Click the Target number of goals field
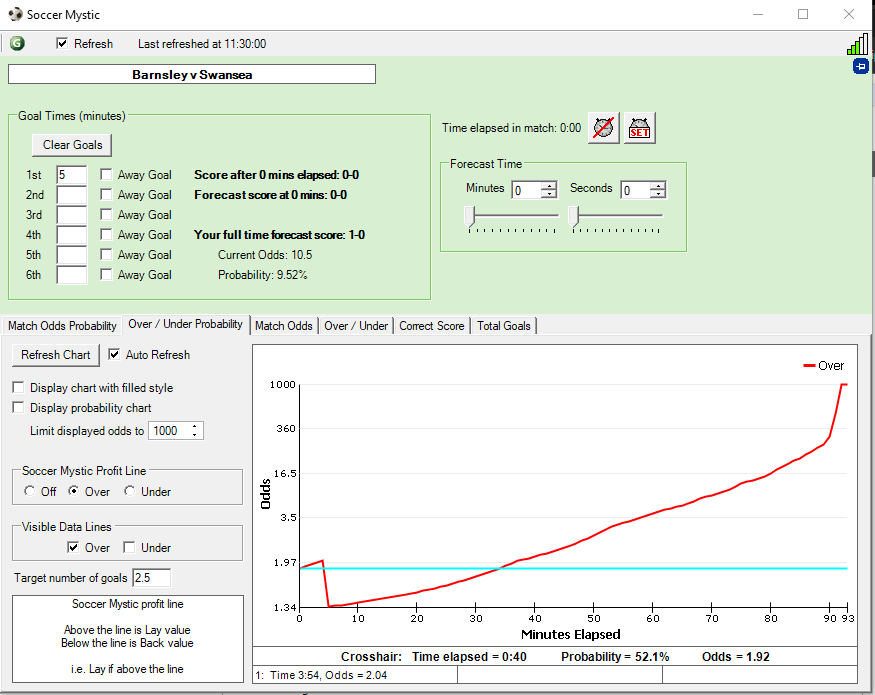Image resolution: width=875 pixels, height=695 pixels. coord(151,578)
